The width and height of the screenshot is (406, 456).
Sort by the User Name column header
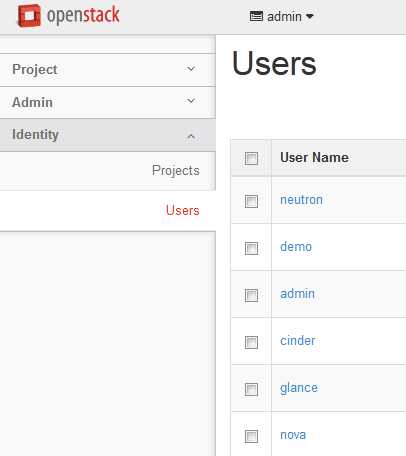314,158
